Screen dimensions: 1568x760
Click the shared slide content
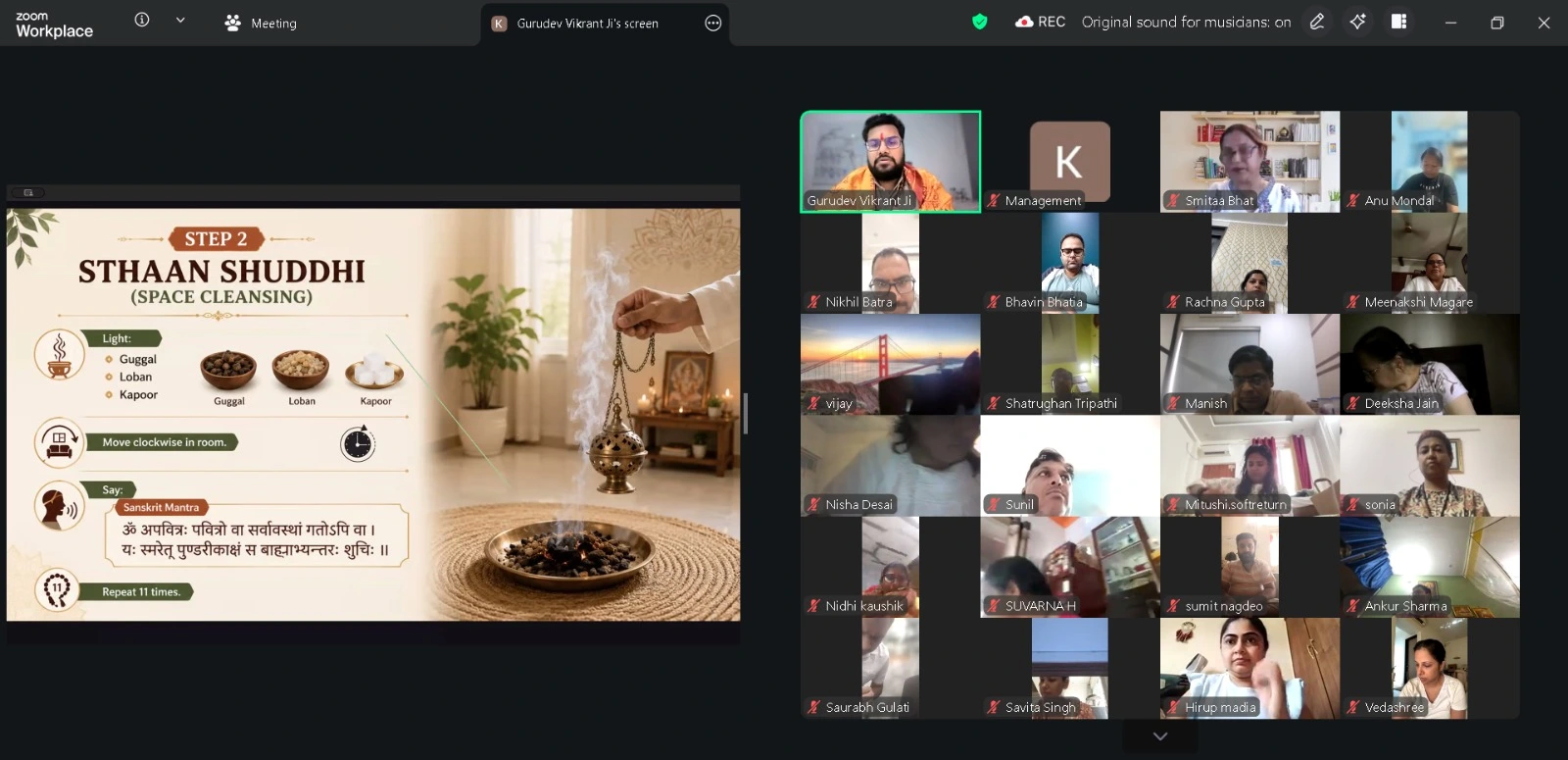click(373, 414)
